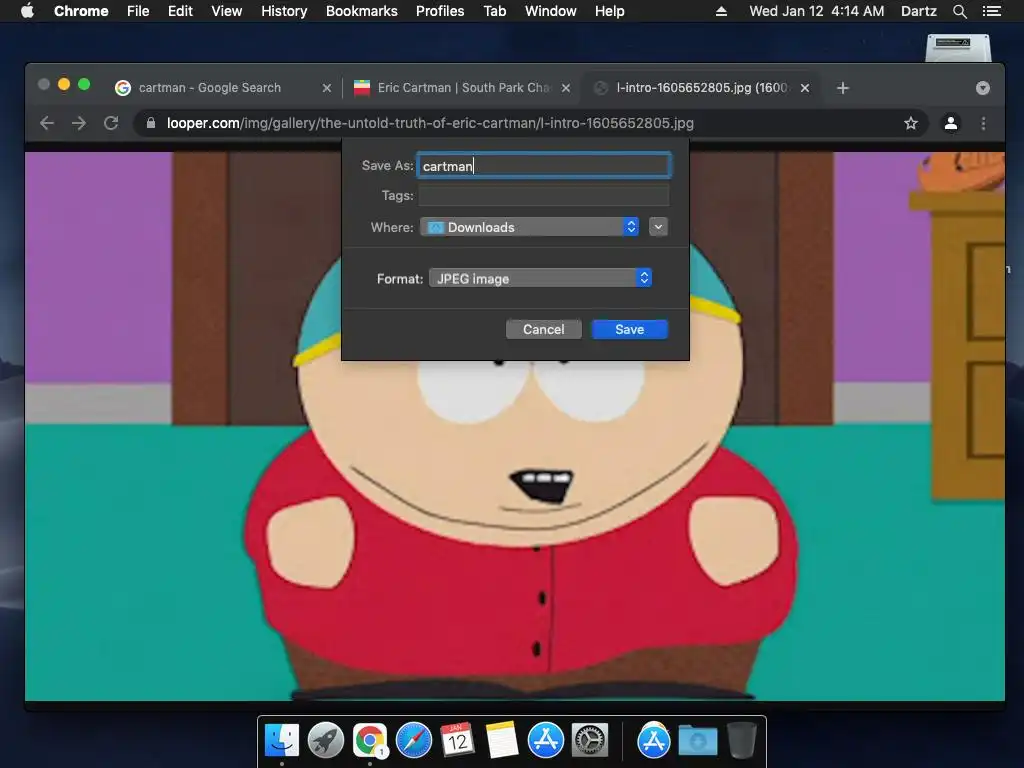Open the Where Downloads location dropdown

529,227
